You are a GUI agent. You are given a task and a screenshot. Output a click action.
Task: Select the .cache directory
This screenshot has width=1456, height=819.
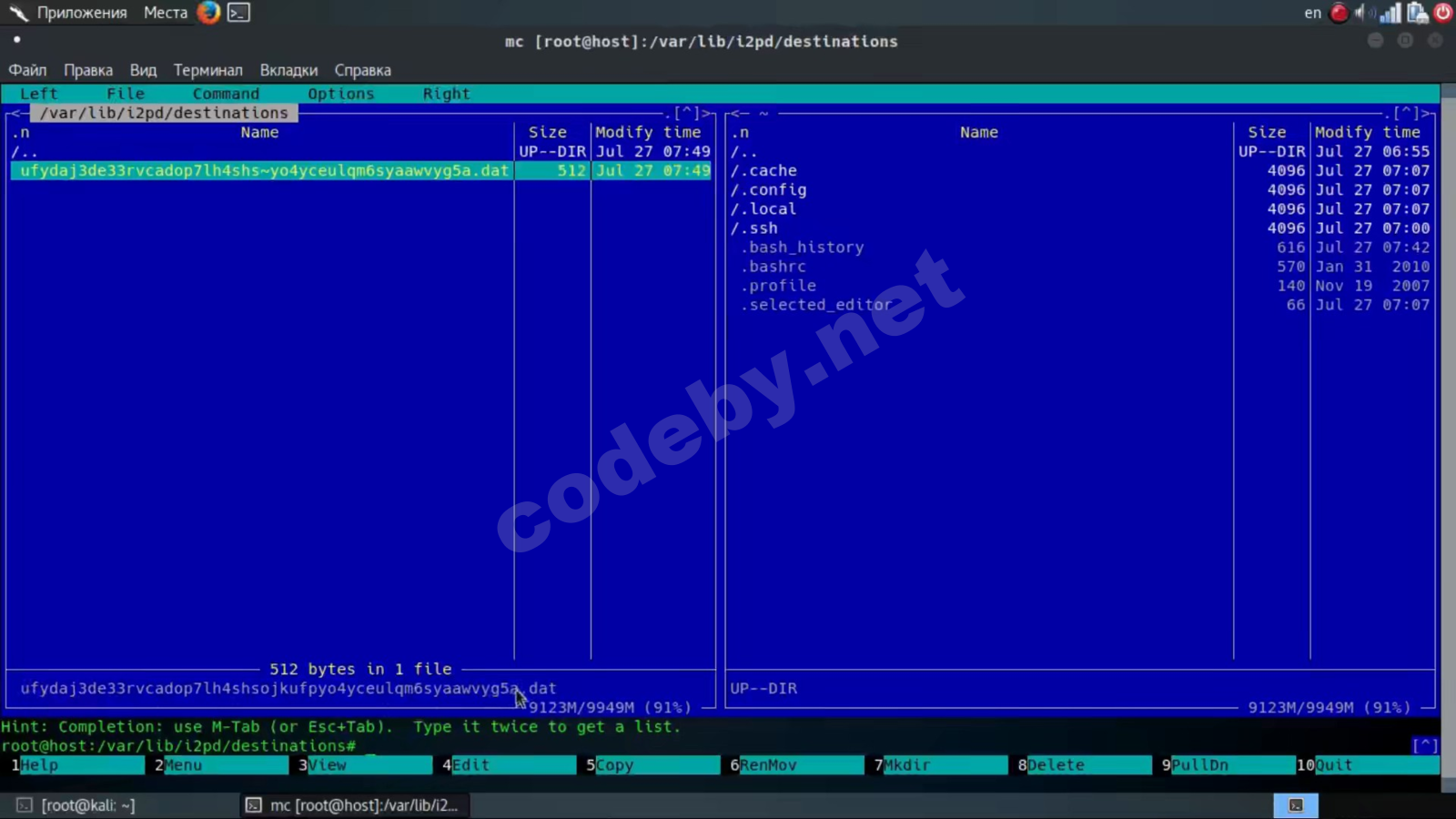pyautogui.click(x=1080, y=171)
